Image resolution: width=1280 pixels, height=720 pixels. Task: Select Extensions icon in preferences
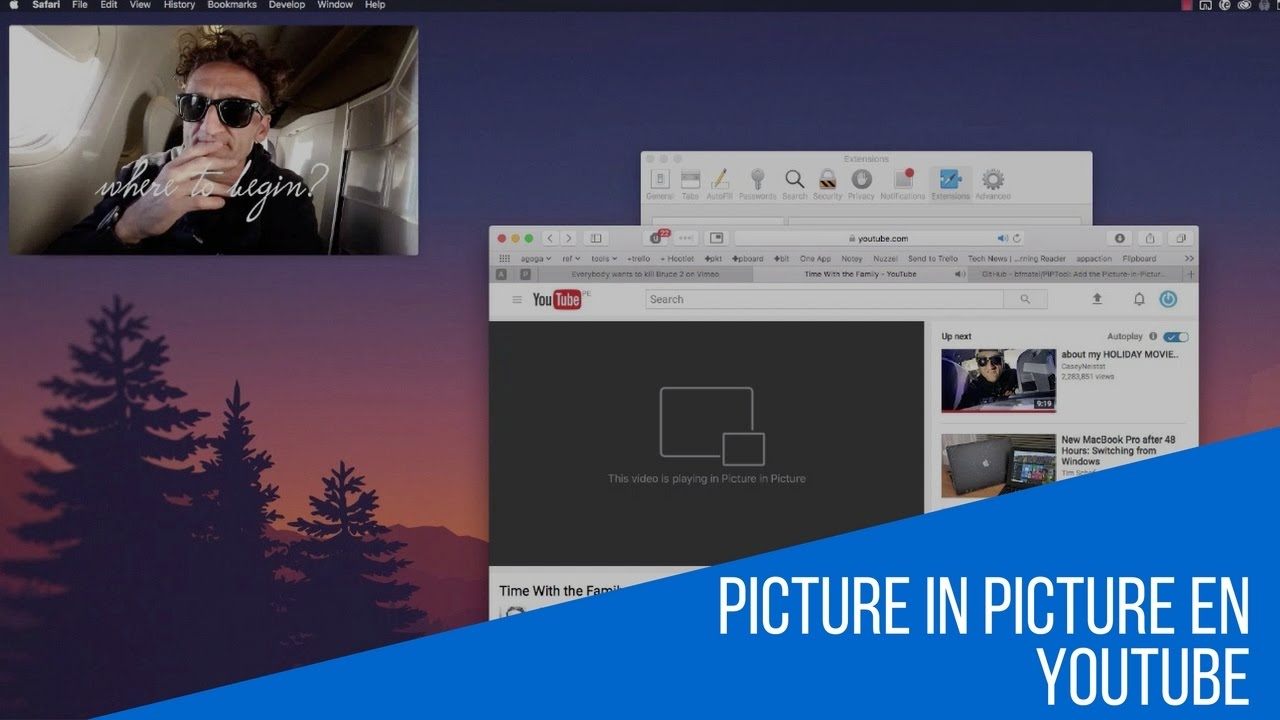pyautogui.click(x=950, y=184)
